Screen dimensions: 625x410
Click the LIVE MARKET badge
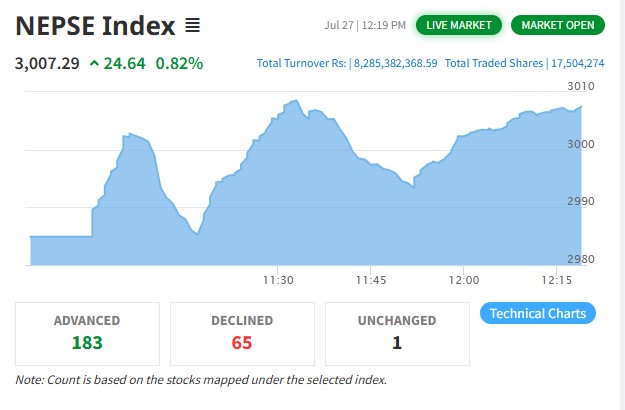pyautogui.click(x=459, y=24)
